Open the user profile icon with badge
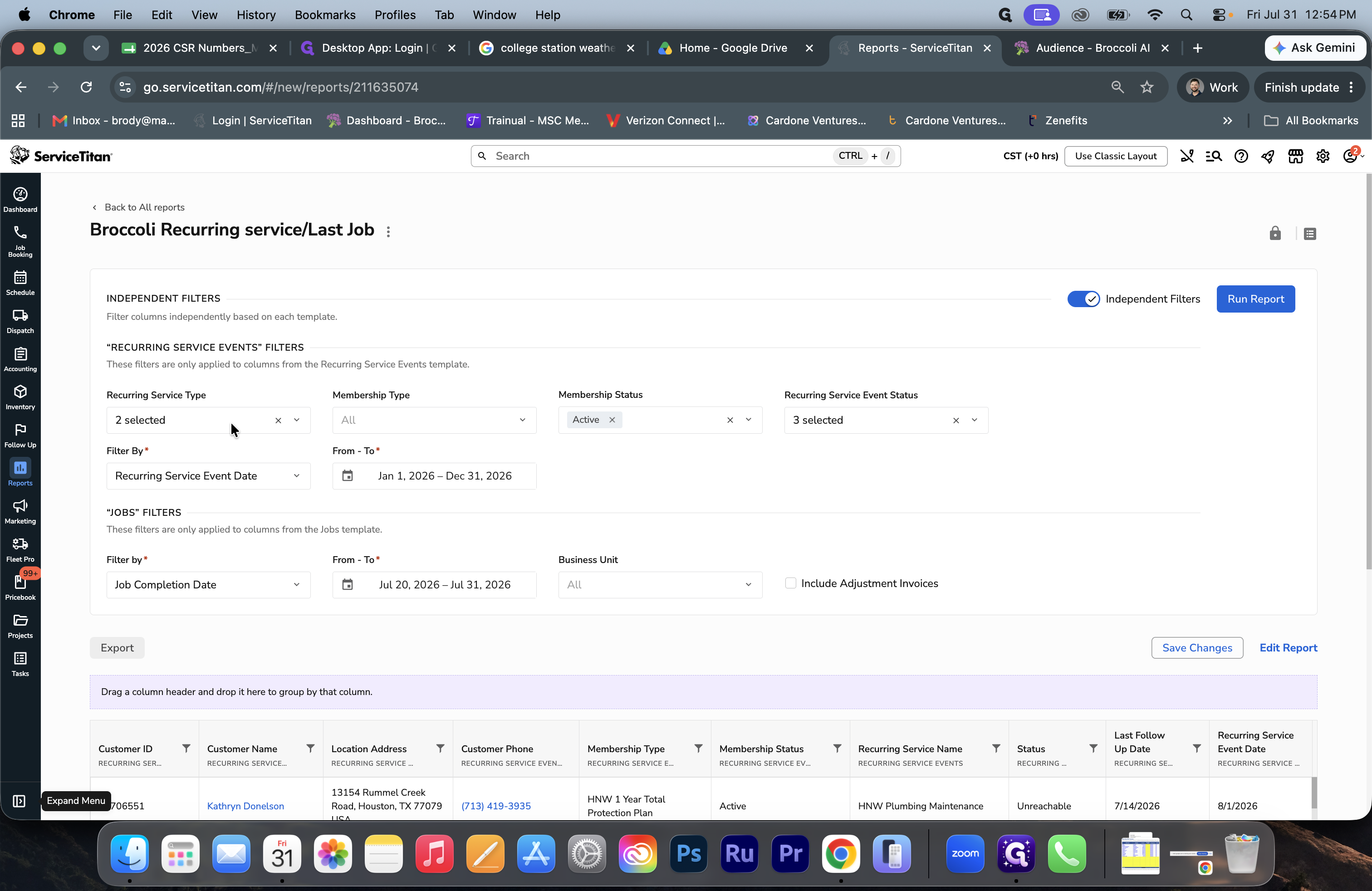This screenshot has height=891, width=1372. [x=1350, y=156]
